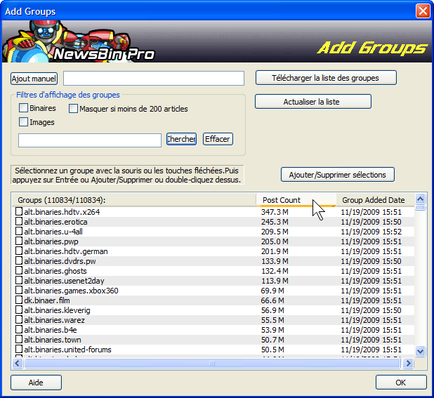The image size is (434, 398).
Task: Click the horizontal scroll right arrow
Action: (x=408, y=363)
